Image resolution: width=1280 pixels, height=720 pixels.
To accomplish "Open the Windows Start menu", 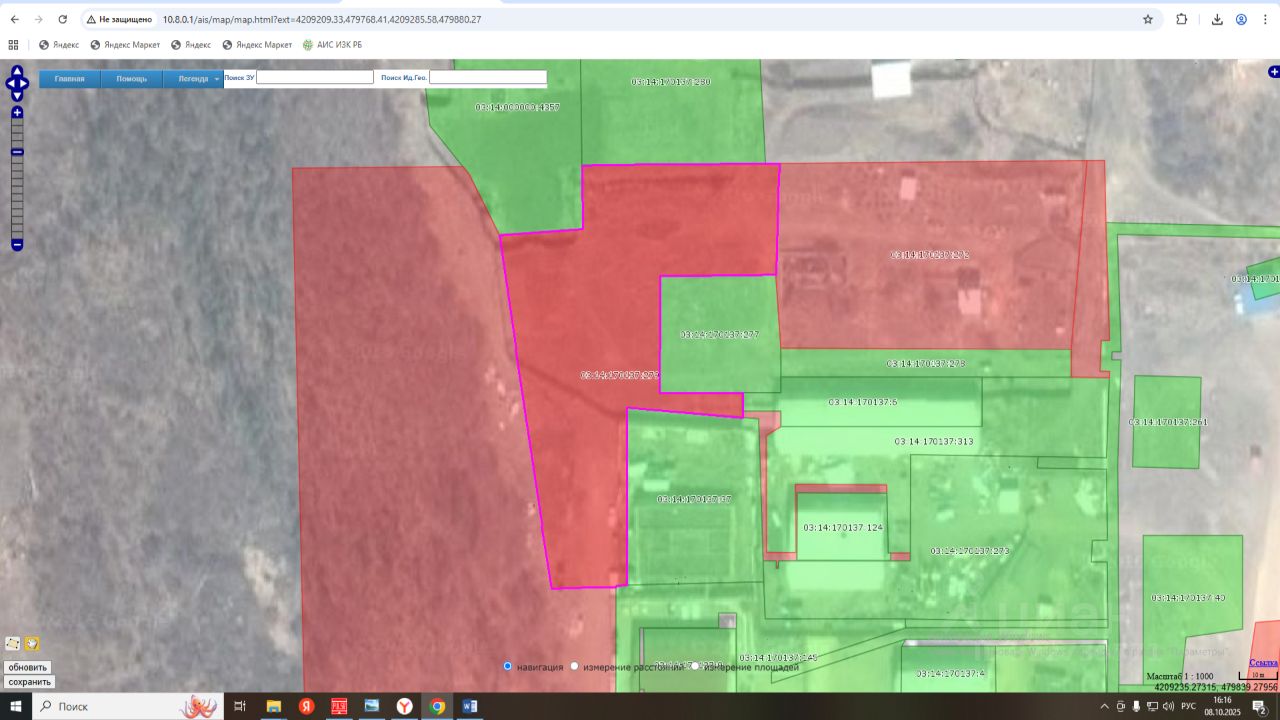I will coord(16,706).
